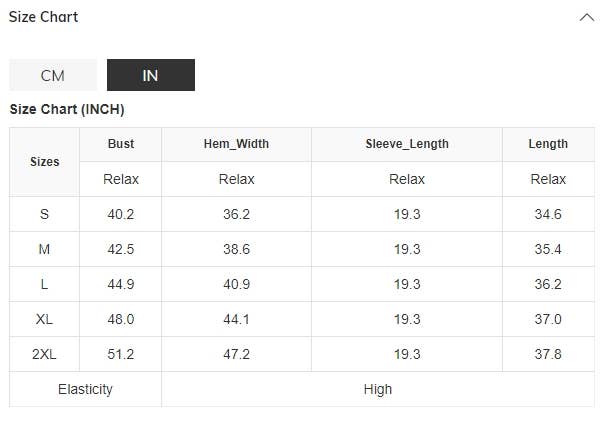Click the Sleeve_Length column header

[407, 144]
